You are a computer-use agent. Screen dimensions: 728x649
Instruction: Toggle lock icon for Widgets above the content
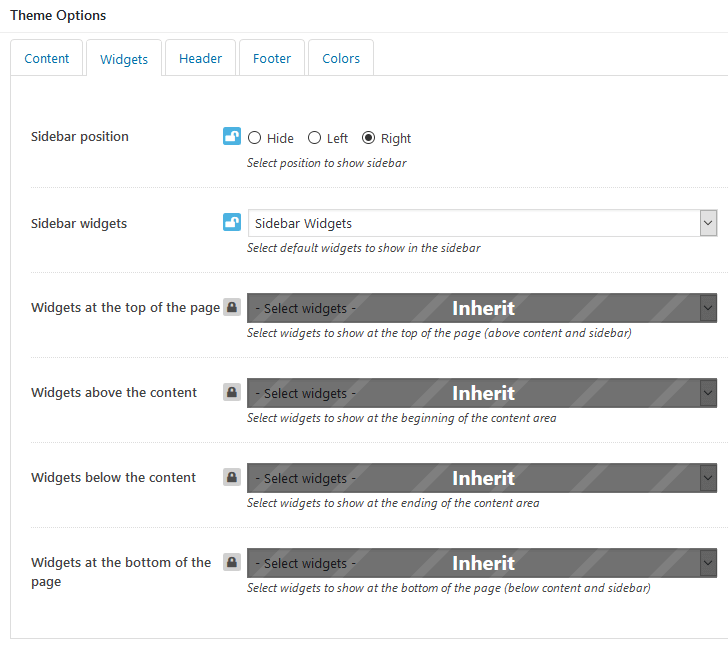(232, 392)
